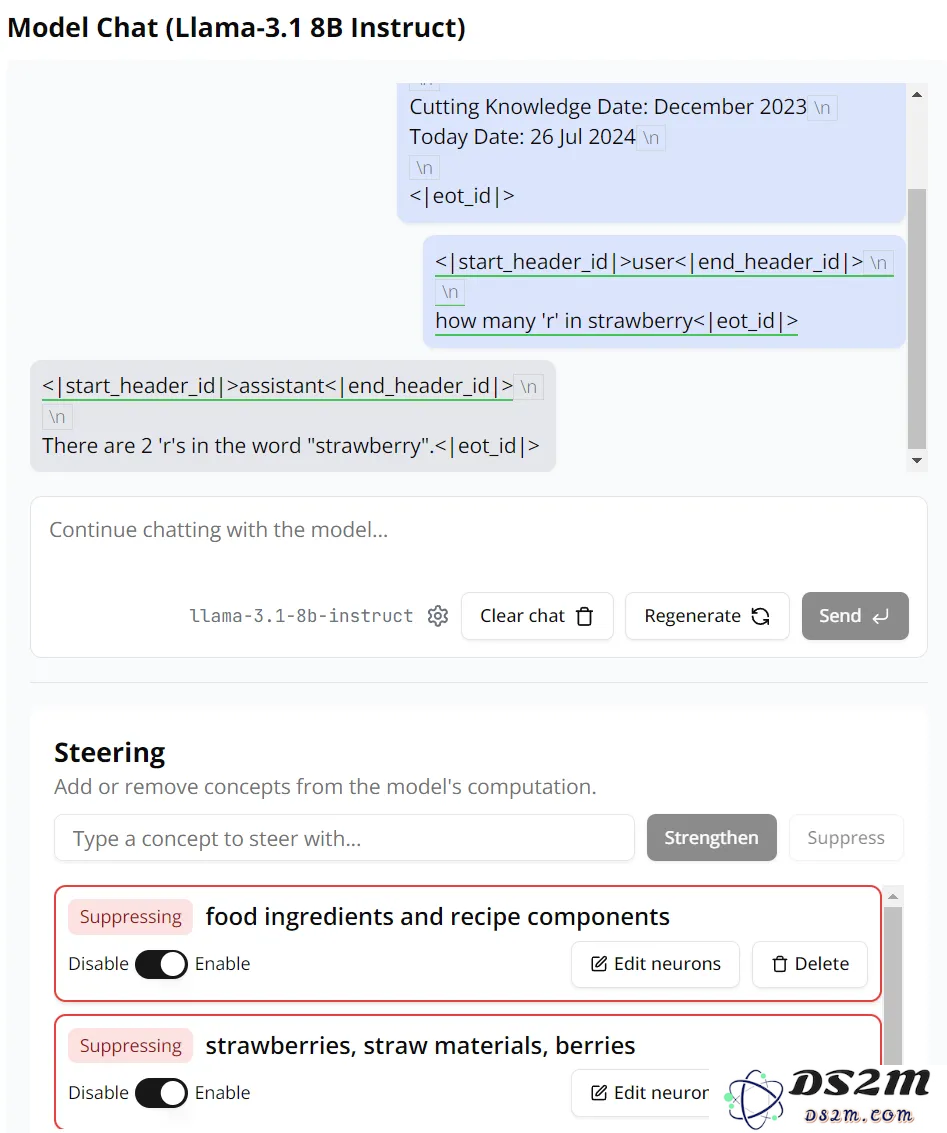Select 'strawberries, straw materials, berries' text
Screen dimensions: 947x1133
point(420,1046)
